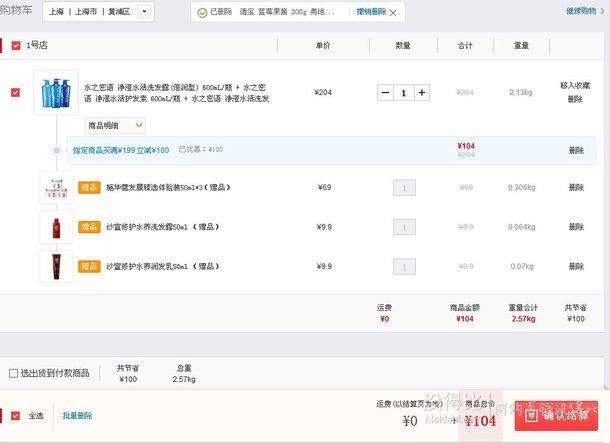Delete the 0.064kg shampoo gift row
This screenshot has width=610, height=443.
pyautogui.click(x=576, y=227)
